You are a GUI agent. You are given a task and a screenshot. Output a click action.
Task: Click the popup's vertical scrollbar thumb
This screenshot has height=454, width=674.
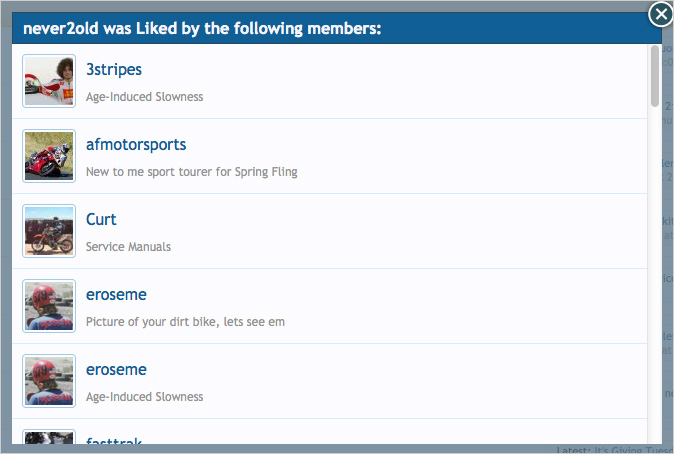[655, 75]
